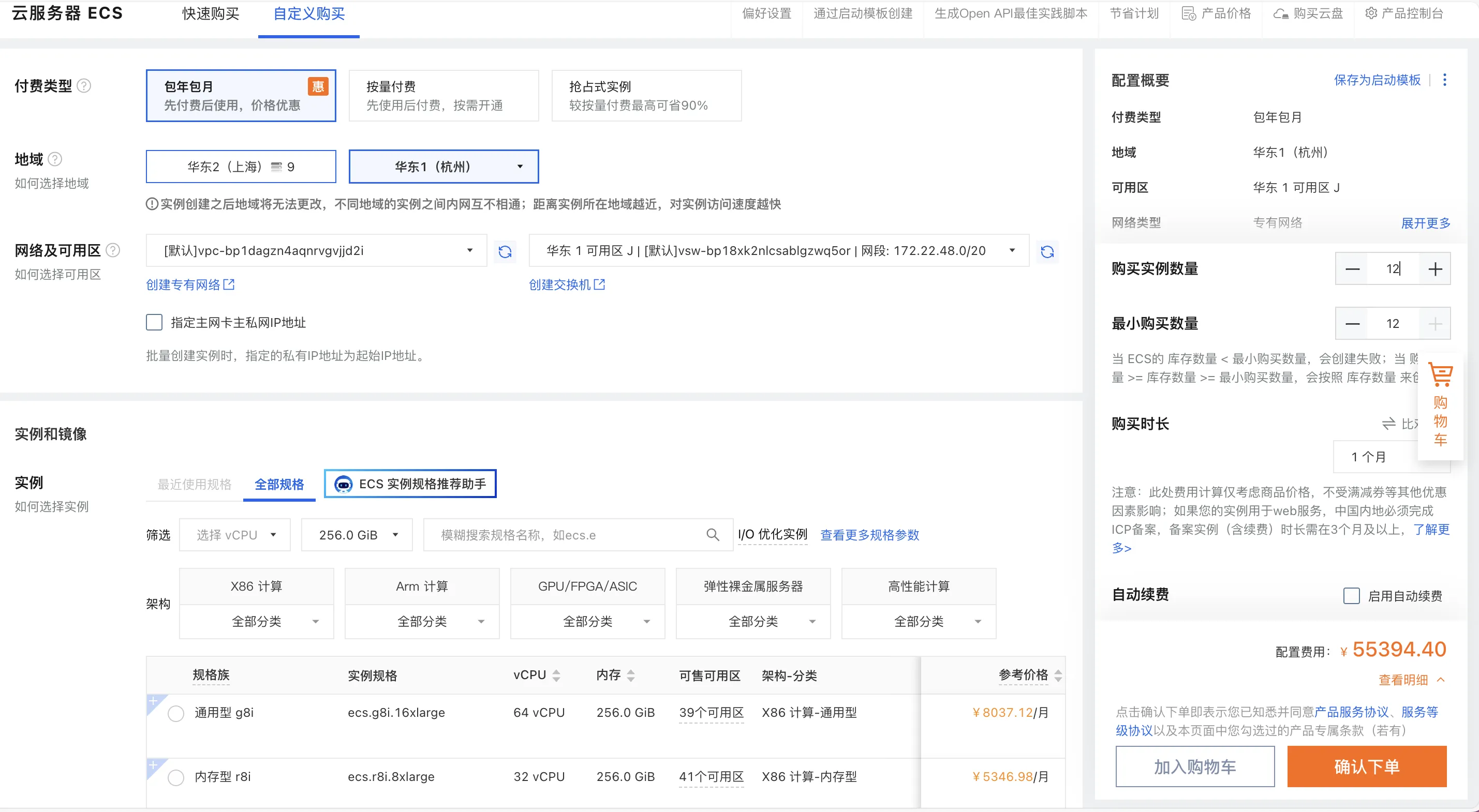Image resolution: width=1479 pixels, height=812 pixels.
Task: Increase 购买实例数量 with plus button
Action: click(x=1435, y=268)
